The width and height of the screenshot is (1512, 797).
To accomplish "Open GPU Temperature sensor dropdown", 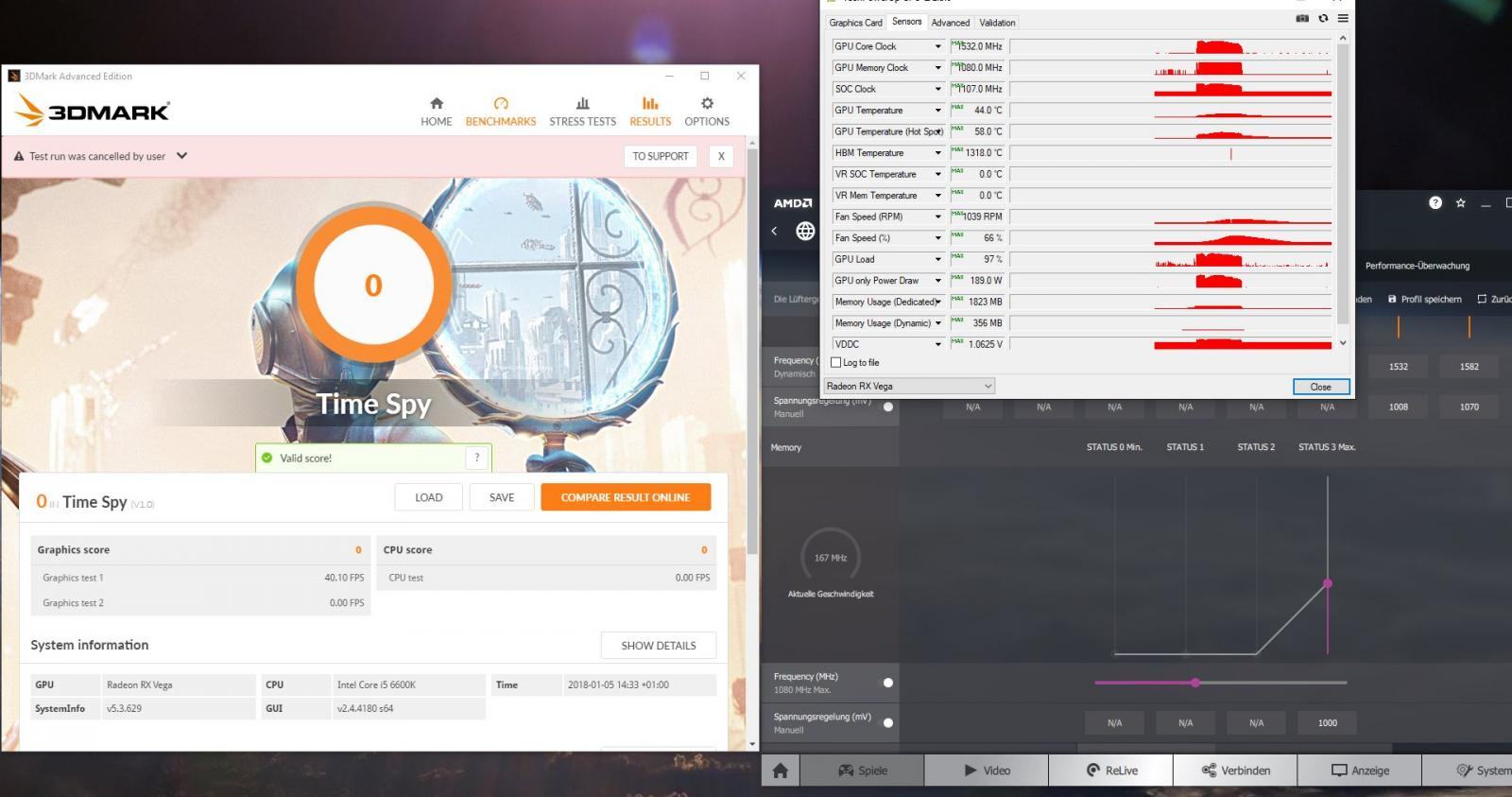I will tap(938, 110).
